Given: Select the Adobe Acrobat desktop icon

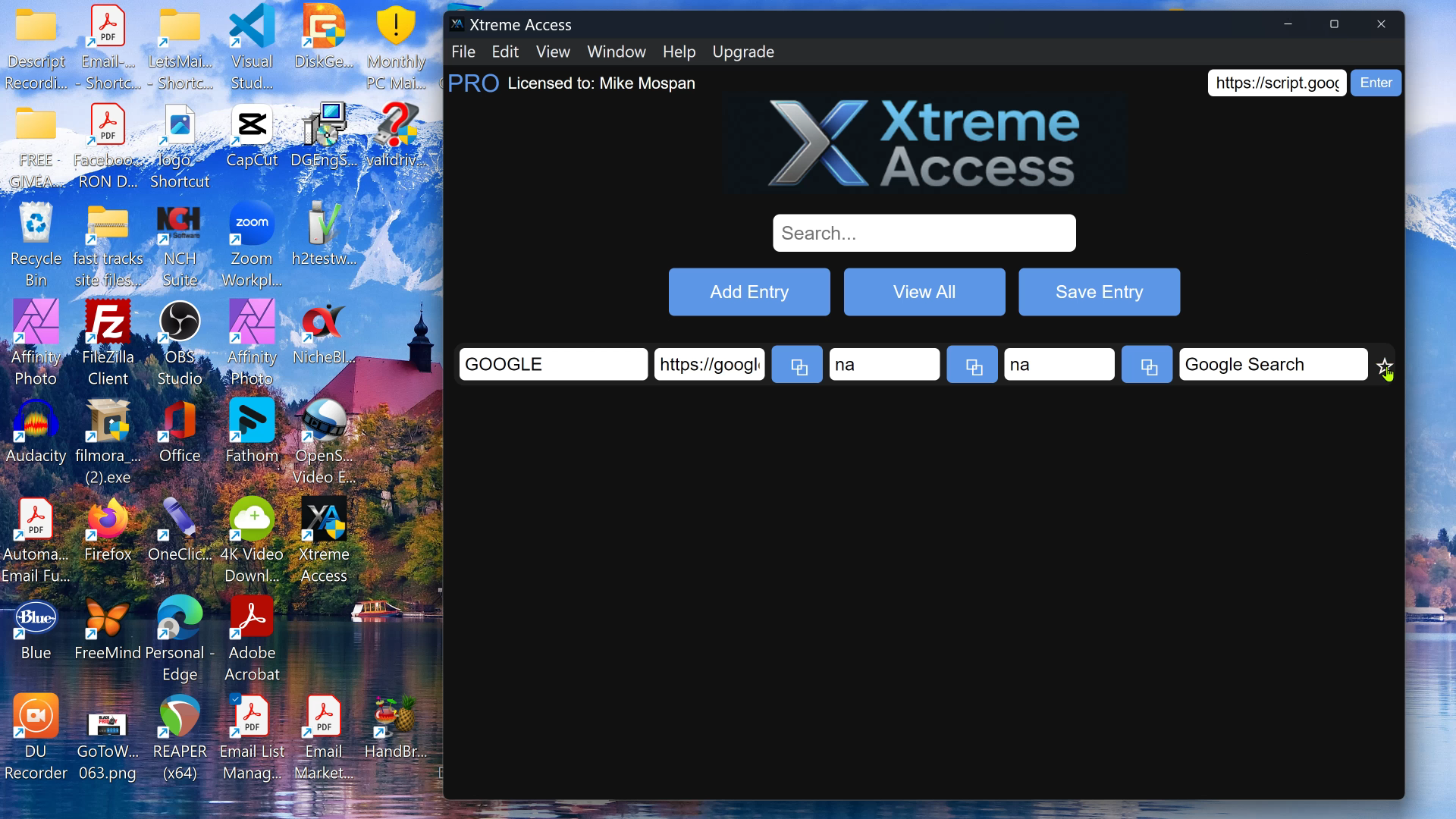Looking at the screenshot, I should pos(252,639).
